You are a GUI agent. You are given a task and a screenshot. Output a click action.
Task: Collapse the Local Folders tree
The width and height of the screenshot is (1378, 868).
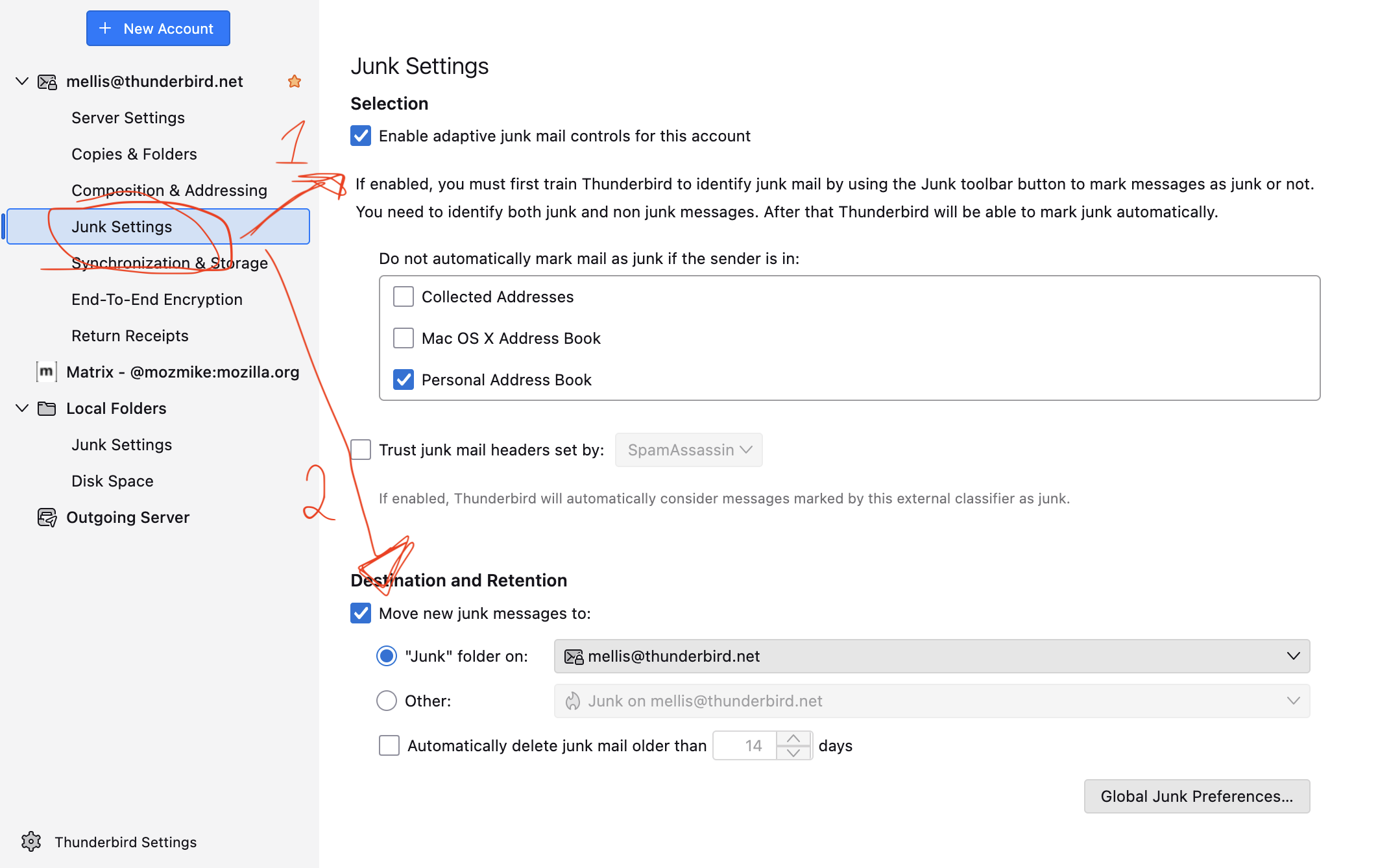[22, 408]
